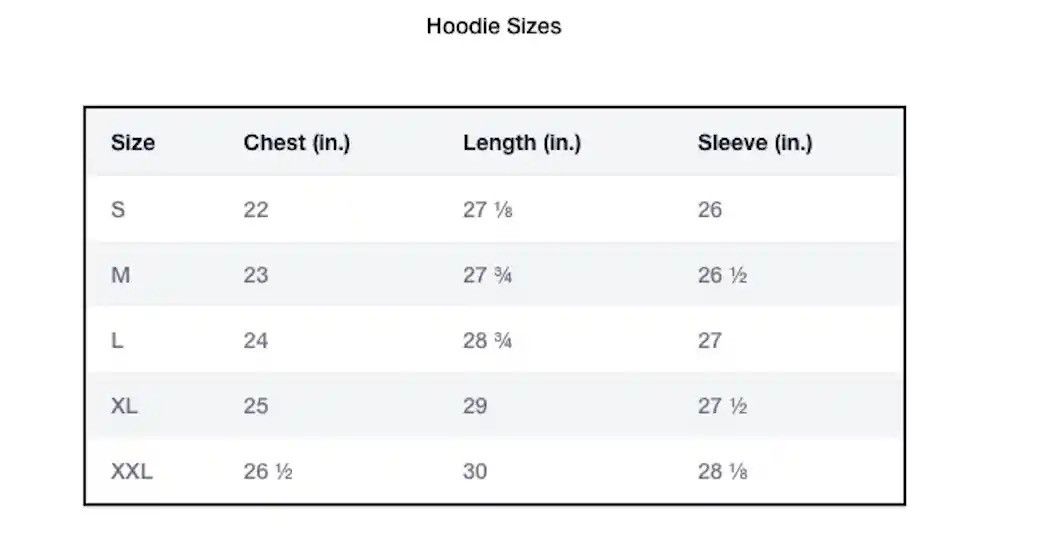This screenshot has width=1050, height=546.
Task: Click the chest value 23 for size M
Action: (x=256, y=275)
